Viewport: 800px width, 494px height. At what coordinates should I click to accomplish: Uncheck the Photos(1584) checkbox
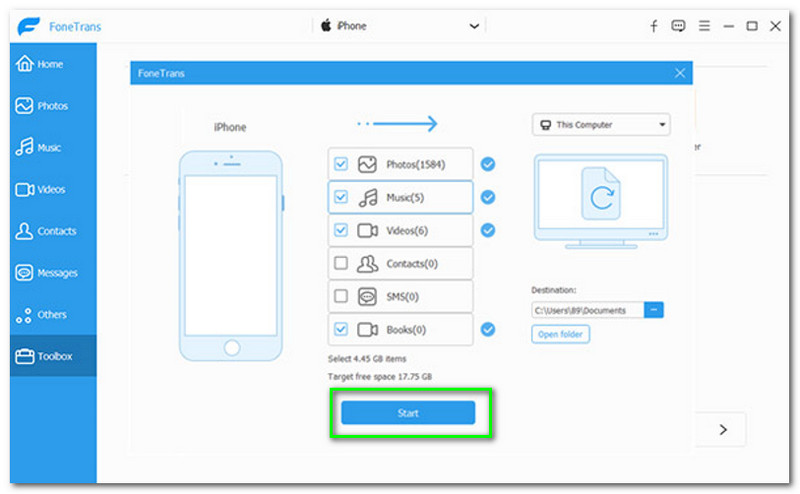coord(340,164)
